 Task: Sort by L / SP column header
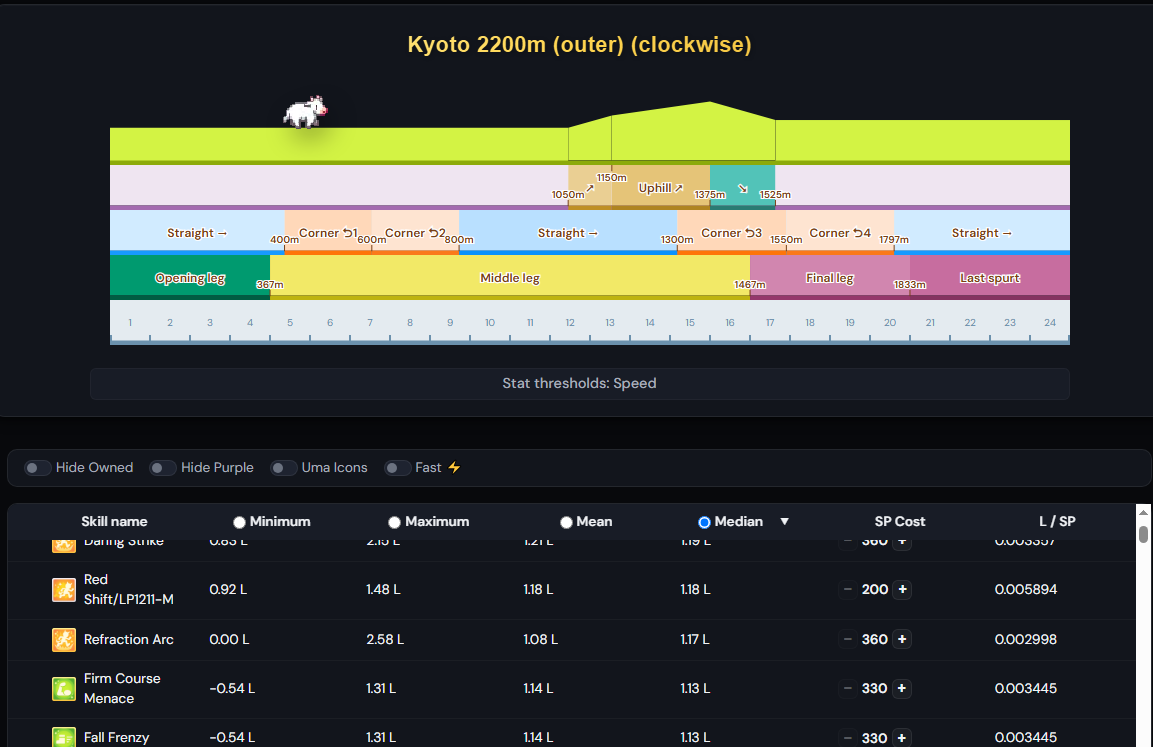pyautogui.click(x=1057, y=521)
